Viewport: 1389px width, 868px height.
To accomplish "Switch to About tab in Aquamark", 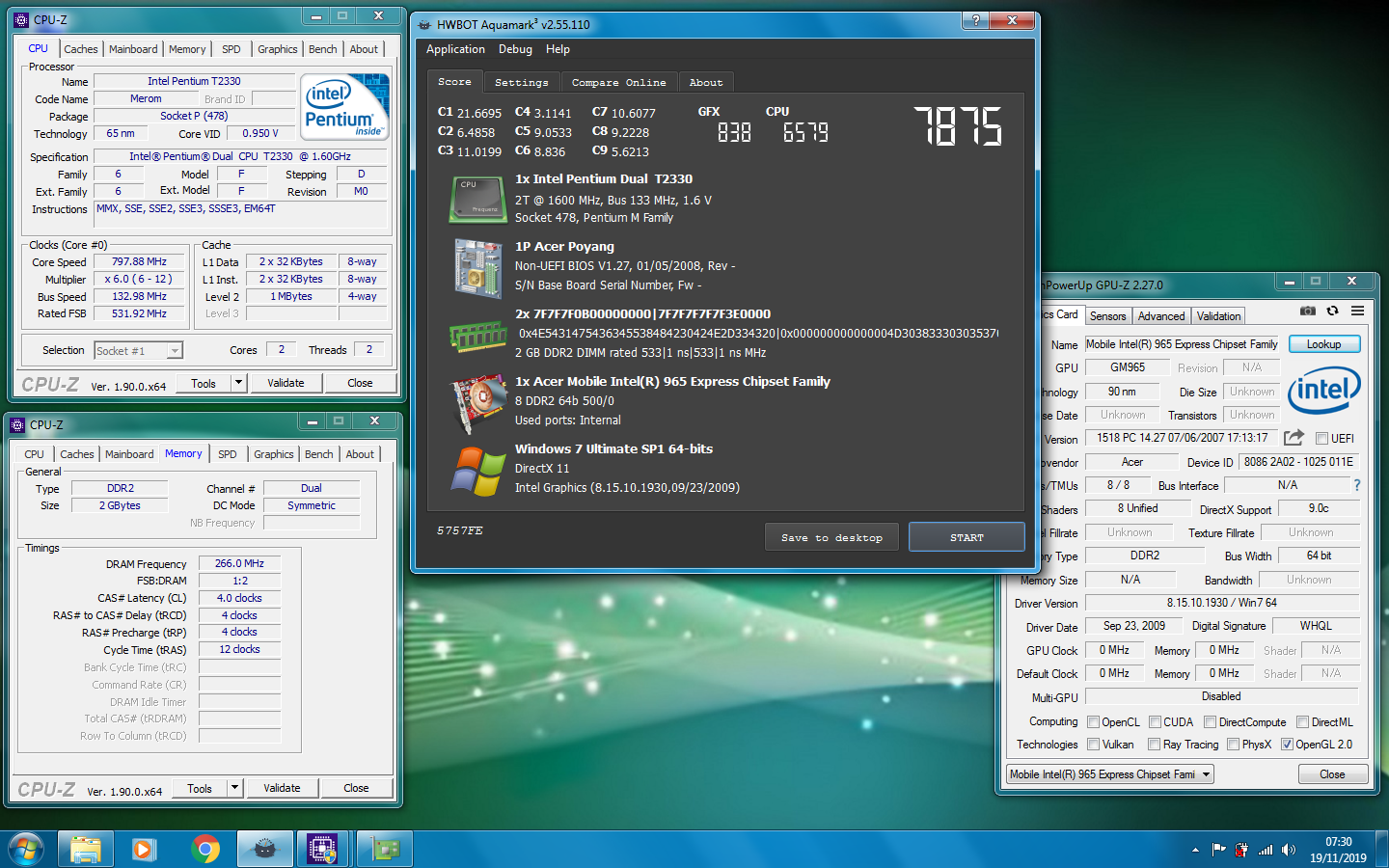I will pos(706,83).
